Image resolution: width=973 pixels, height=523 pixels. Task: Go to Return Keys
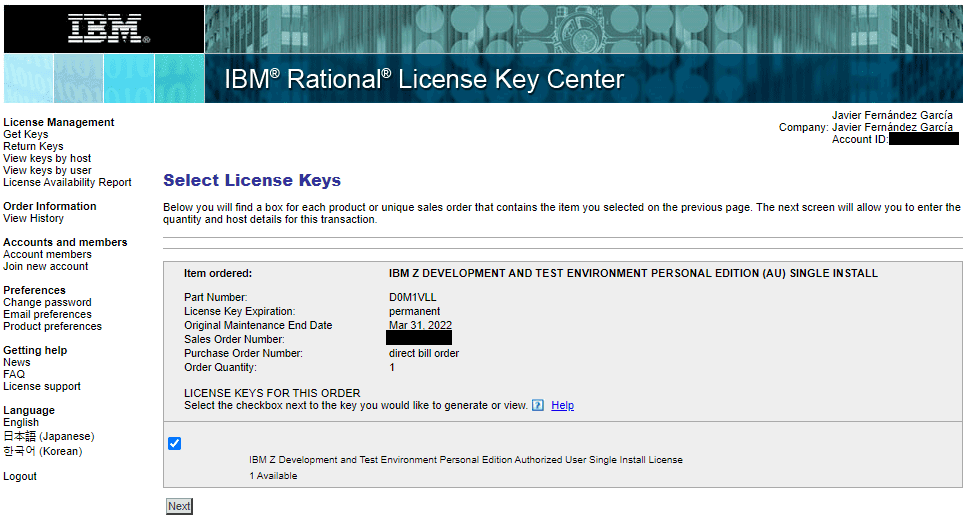[x=33, y=146]
